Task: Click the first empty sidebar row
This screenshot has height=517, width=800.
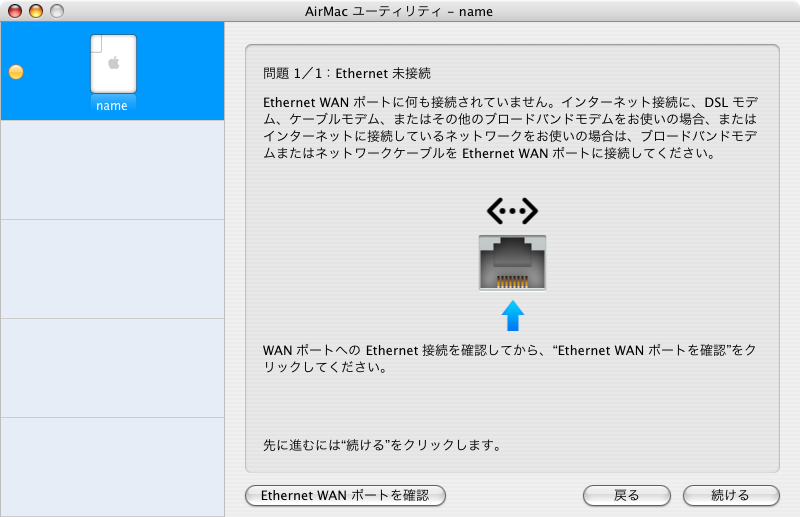Action: click(x=112, y=170)
